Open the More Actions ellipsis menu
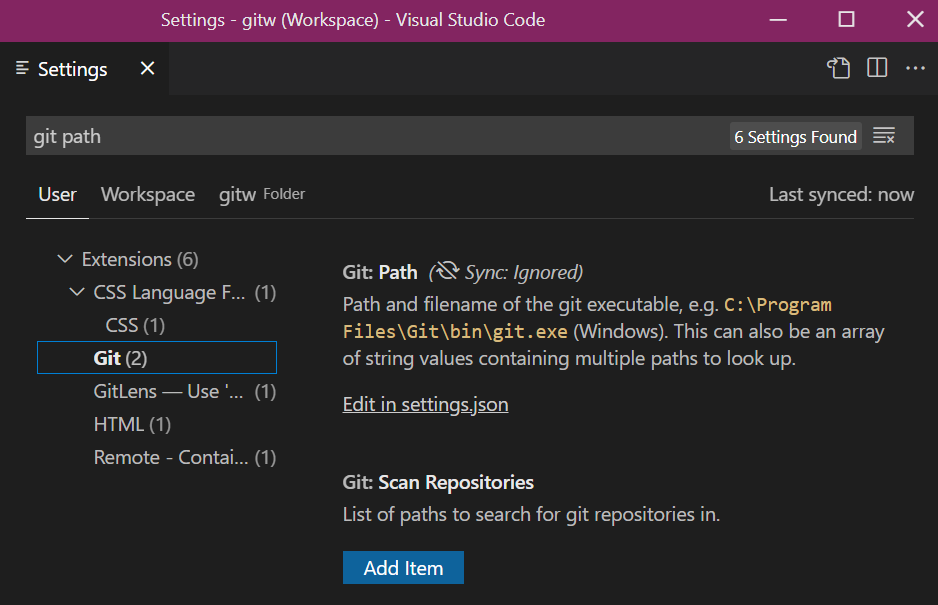938x605 pixels. point(915,68)
